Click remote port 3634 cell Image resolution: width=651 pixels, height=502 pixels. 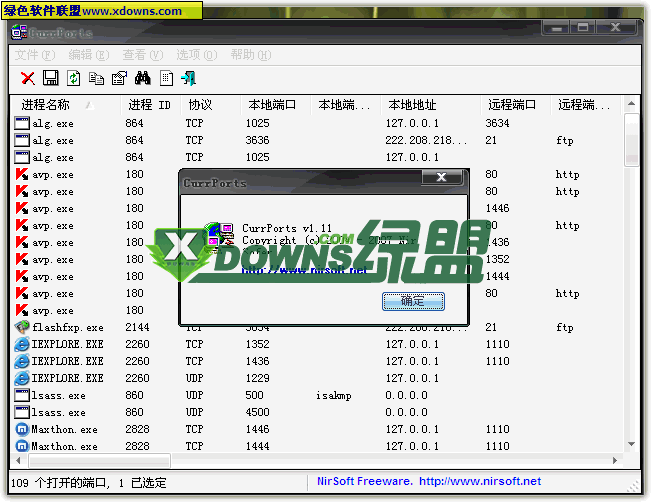[497, 123]
